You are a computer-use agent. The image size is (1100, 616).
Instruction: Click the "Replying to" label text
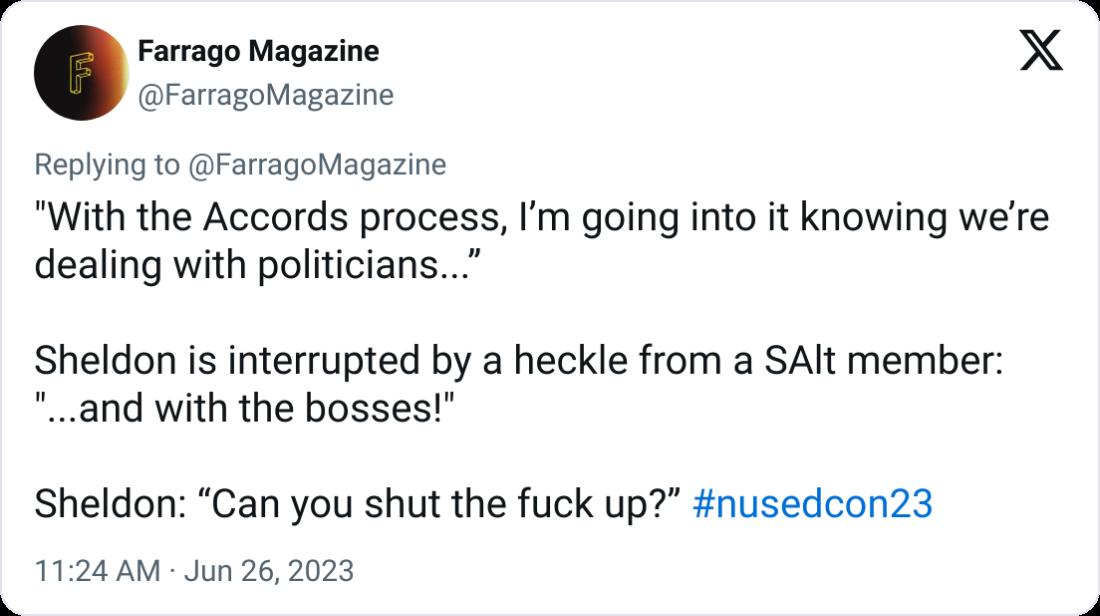(108, 165)
